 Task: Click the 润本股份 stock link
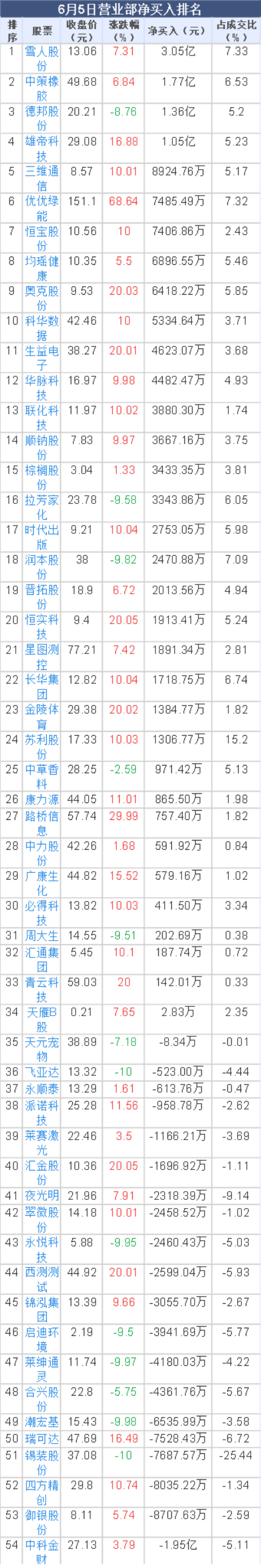click(x=42, y=565)
